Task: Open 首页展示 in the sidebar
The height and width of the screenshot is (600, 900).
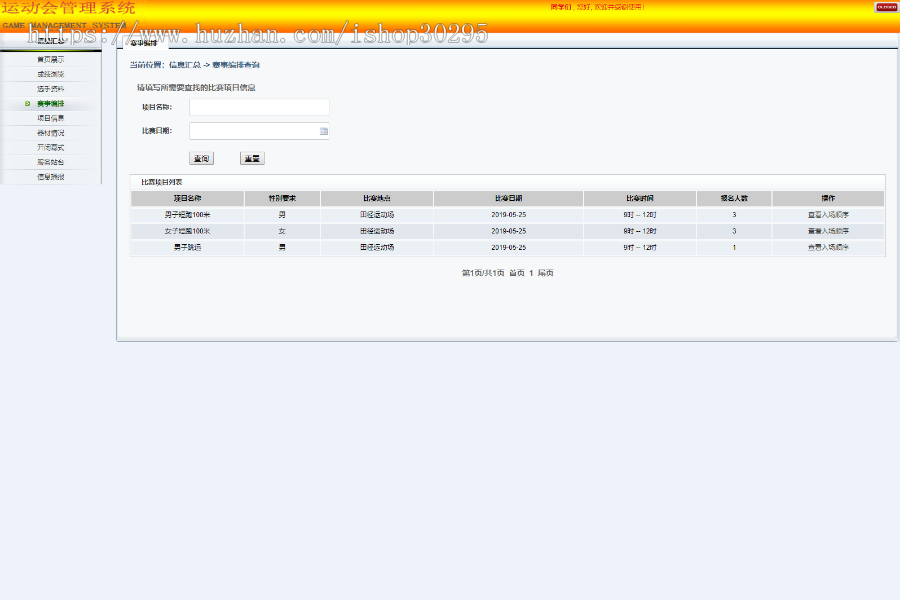Action: pyautogui.click(x=50, y=58)
